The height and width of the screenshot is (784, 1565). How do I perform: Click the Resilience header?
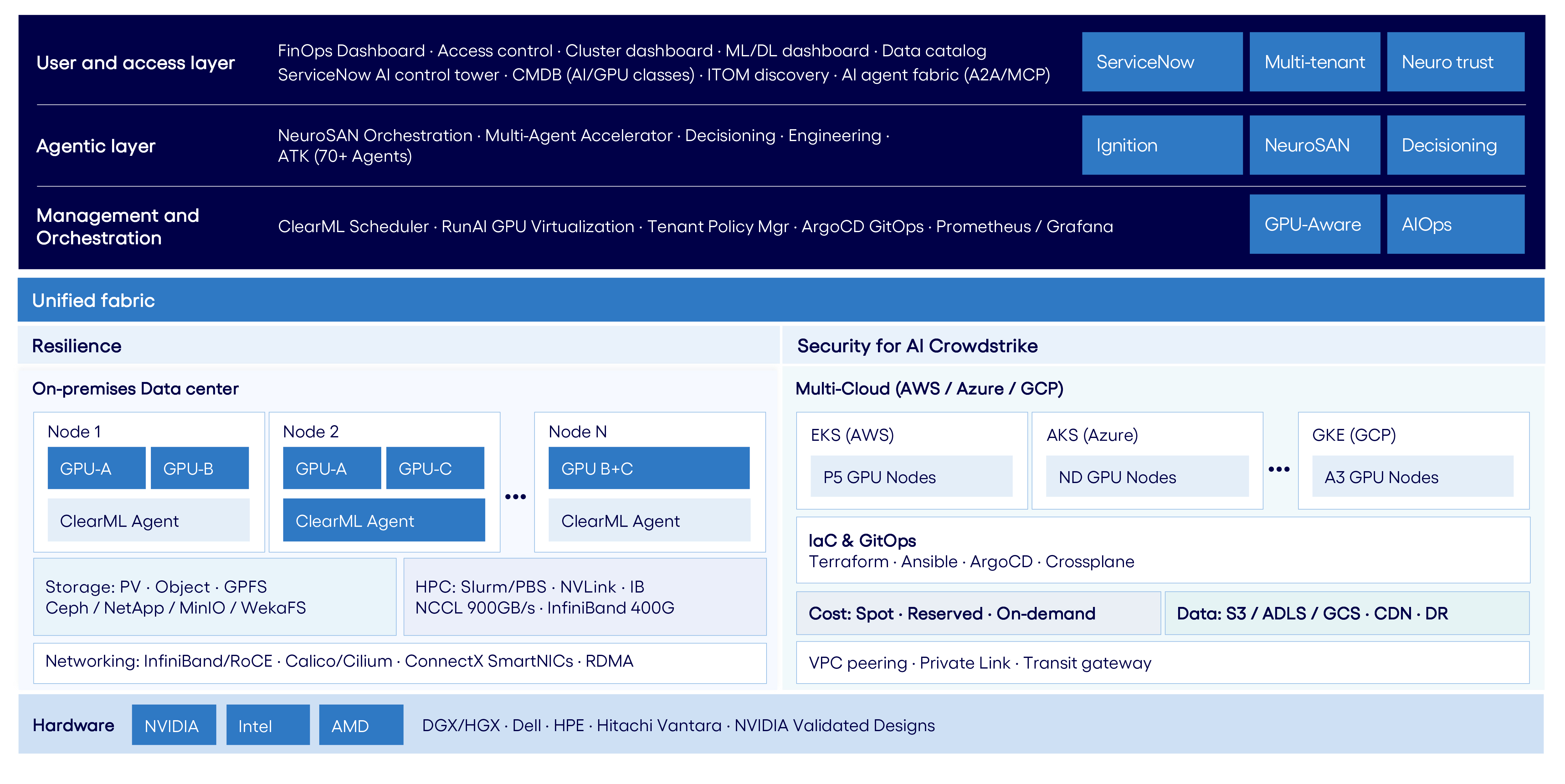click(398, 346)
